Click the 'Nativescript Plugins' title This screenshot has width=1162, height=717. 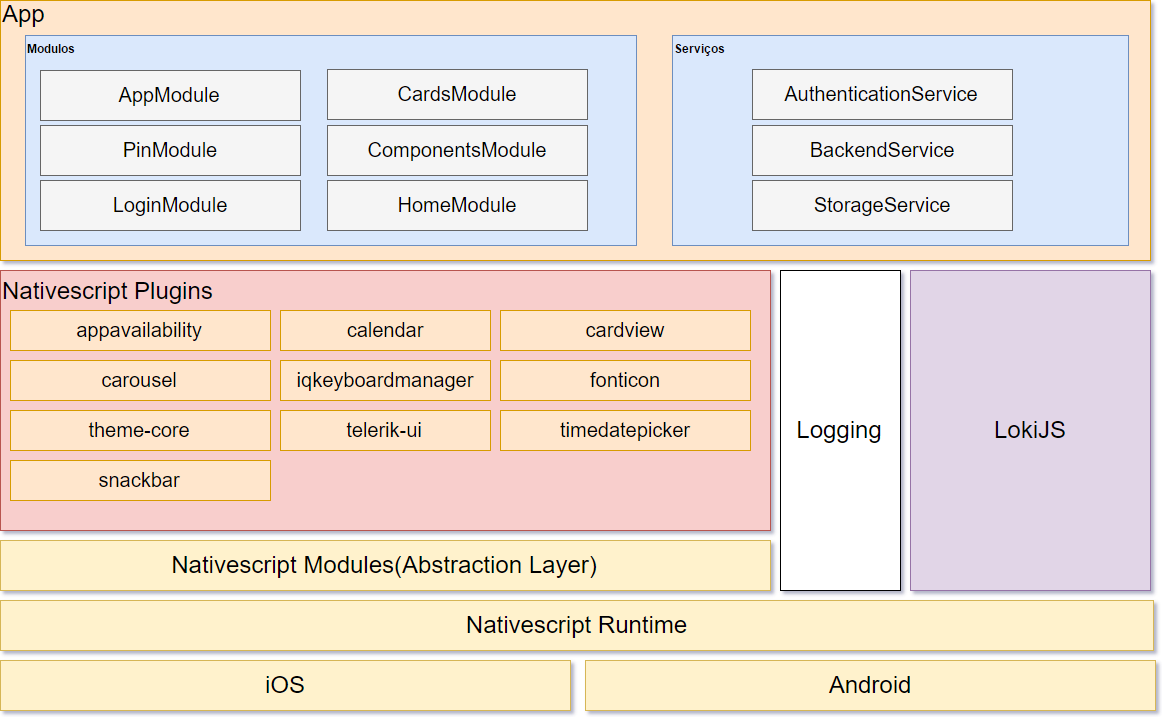(107, 291)
